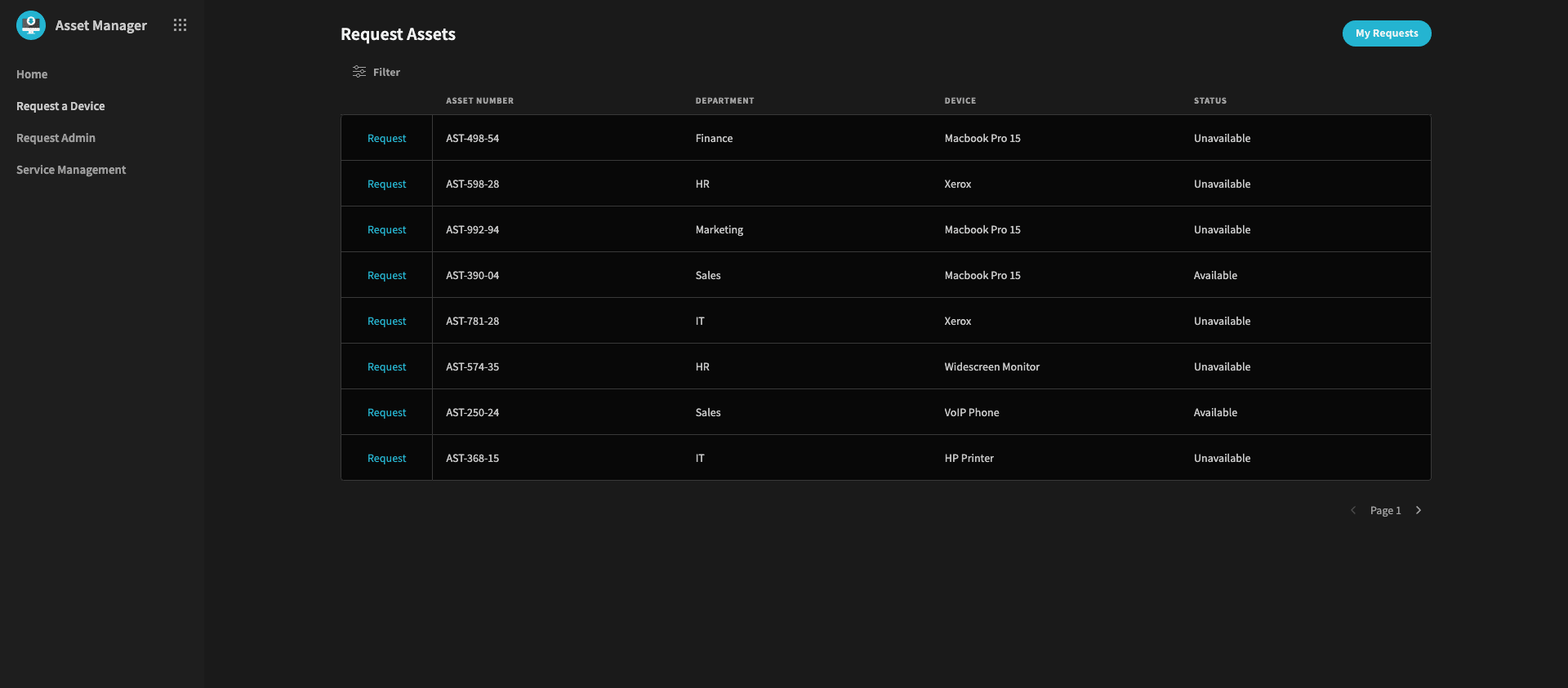Open the Home menu item
This screenshot has height=688, width=1568.
coord(32,74)
